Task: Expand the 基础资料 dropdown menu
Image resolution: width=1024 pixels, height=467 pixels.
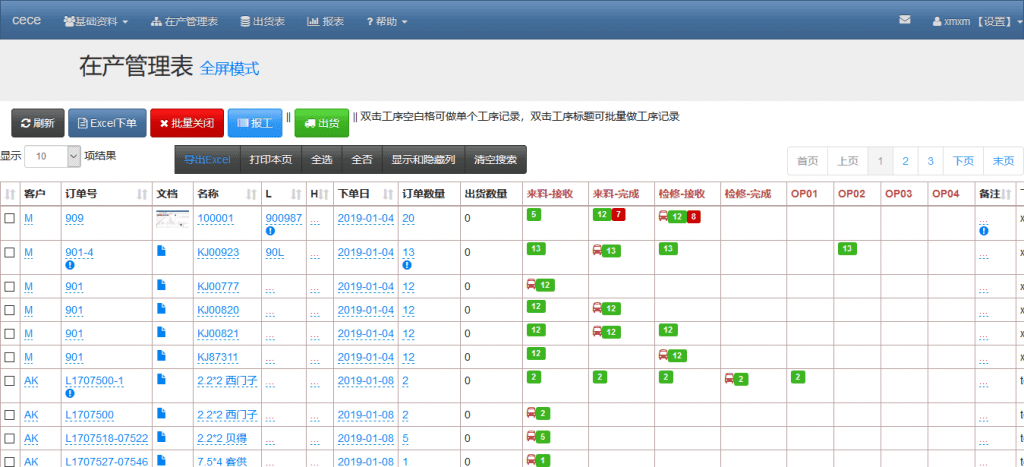Action: [x=96, y=21]
